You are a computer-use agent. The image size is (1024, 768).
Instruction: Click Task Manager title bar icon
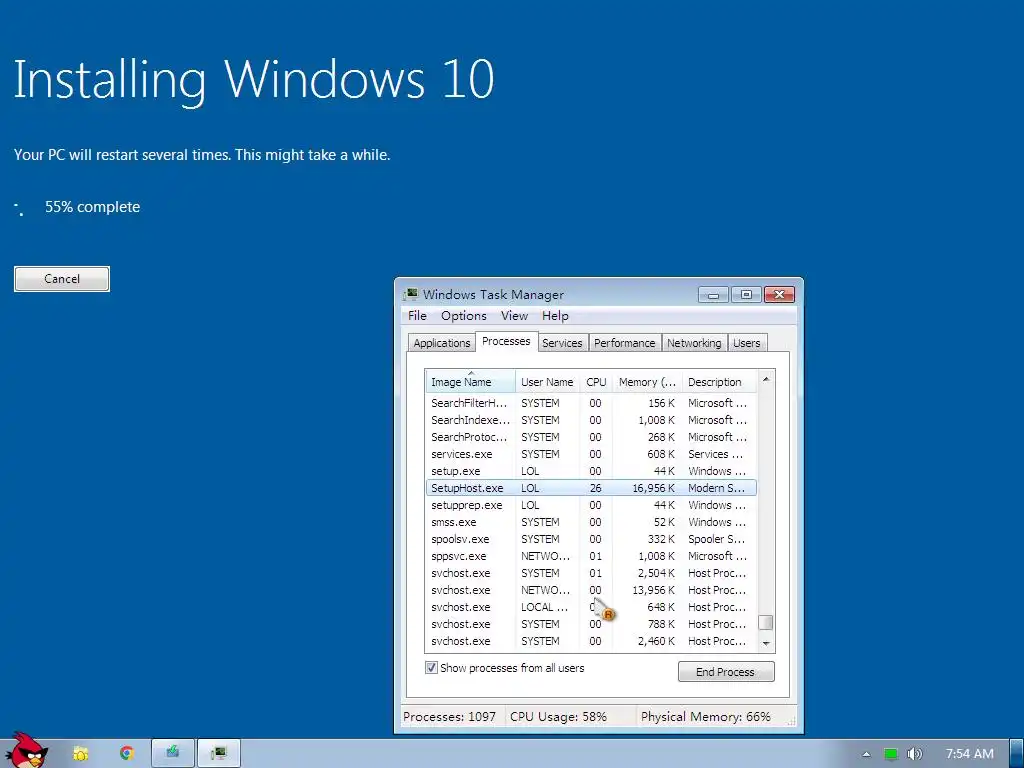(x=411, y=295)
